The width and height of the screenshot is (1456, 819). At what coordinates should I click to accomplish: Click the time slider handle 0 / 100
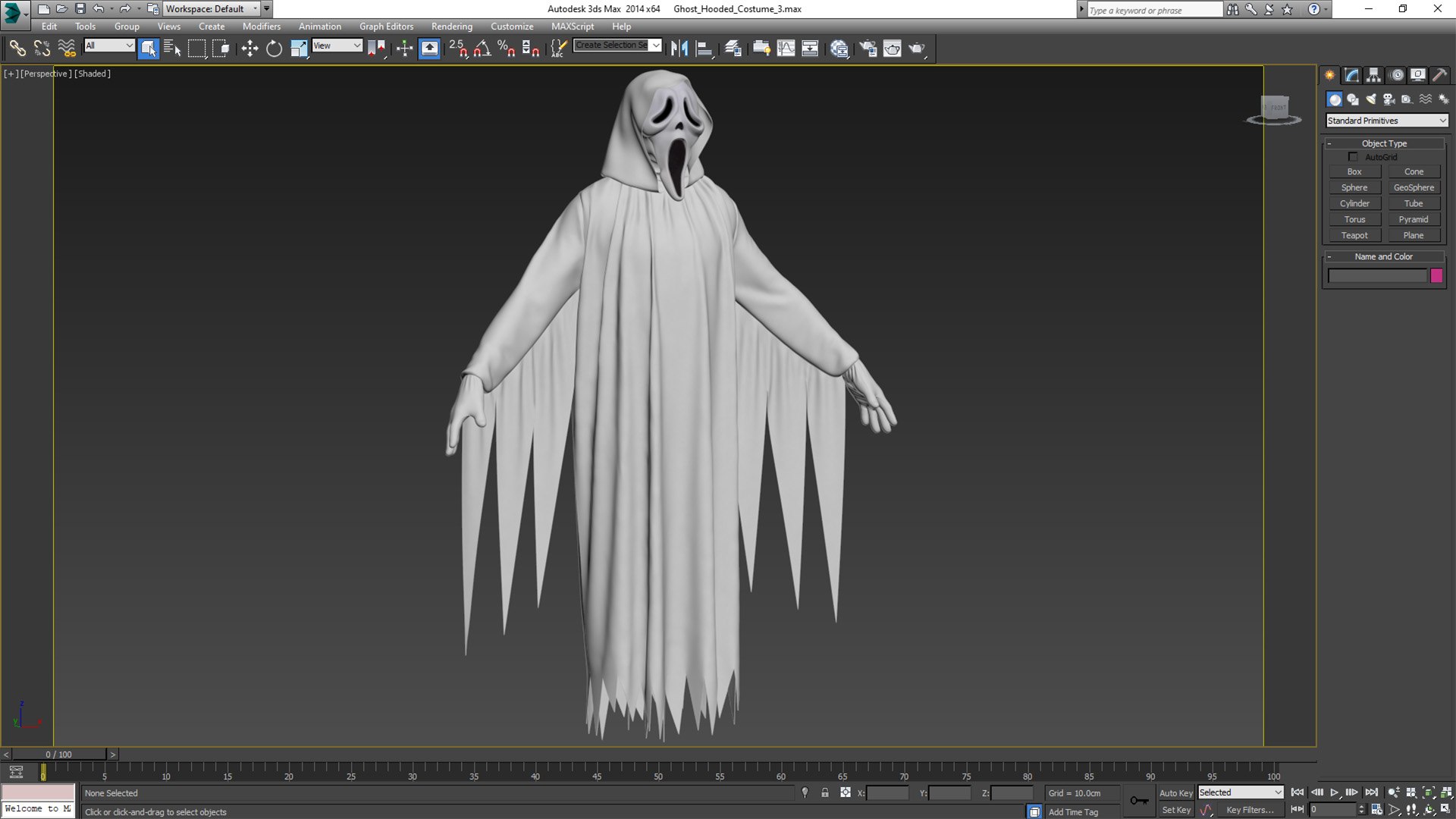coord(59,755)
